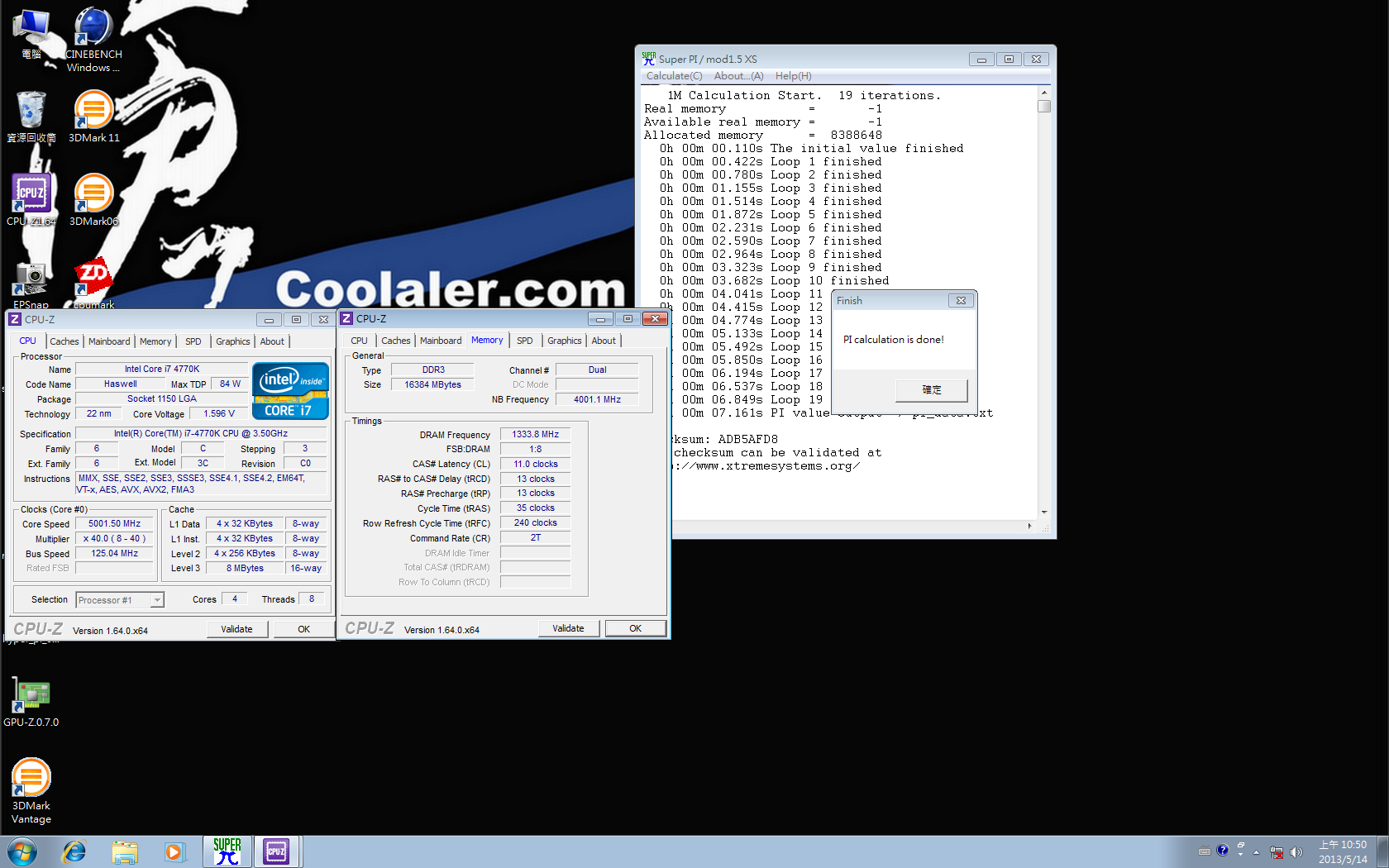Click the network tray icon
Screen dimensions: 1389x868
[x=1277, y=851]
